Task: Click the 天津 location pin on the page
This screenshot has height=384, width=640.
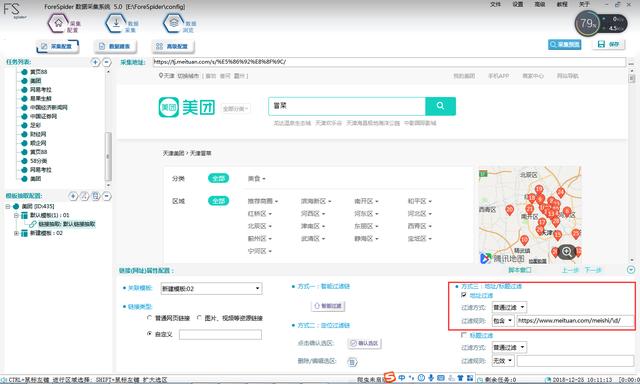Action: coord(161,75)
